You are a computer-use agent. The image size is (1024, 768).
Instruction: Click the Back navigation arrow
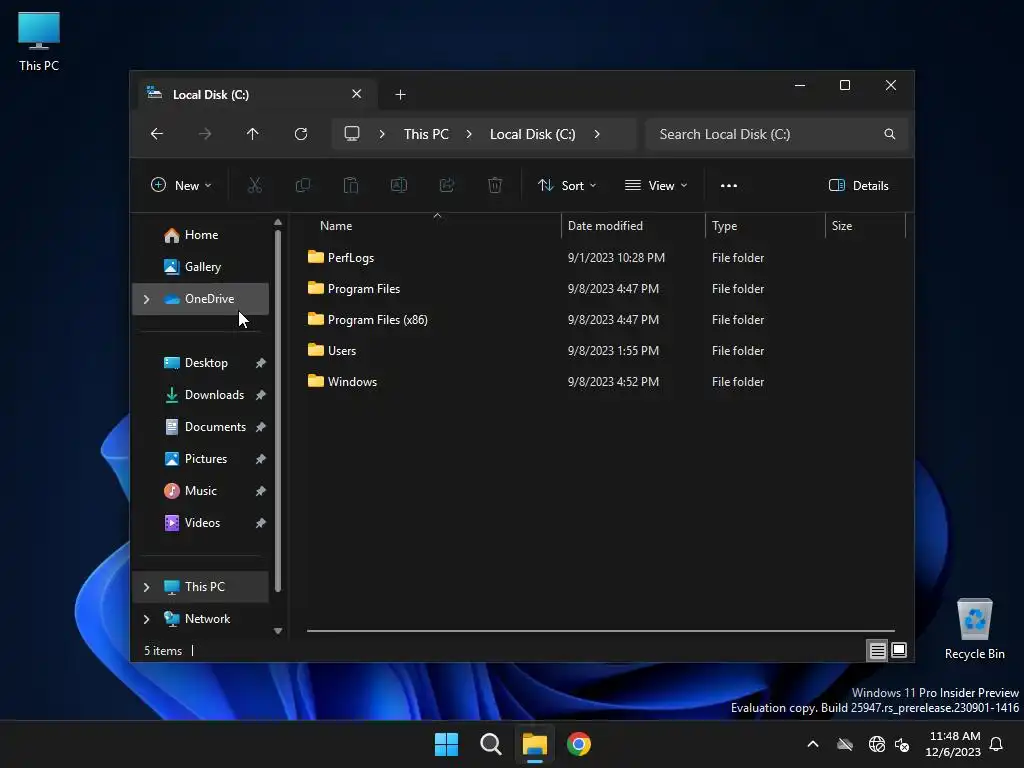pyautogui.click(x=157, y=134)
